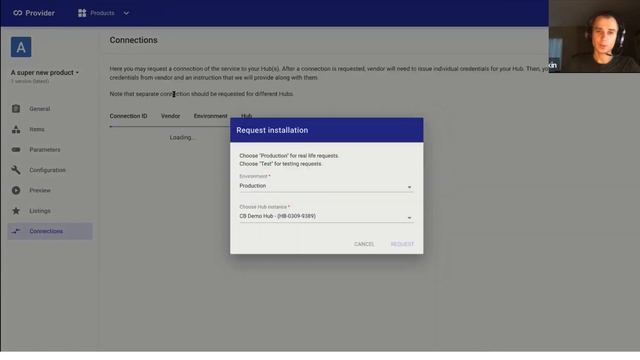Open the Choose Hub instance dropdown
Viewport: 640px width, 360px height.
click(326, 216)
